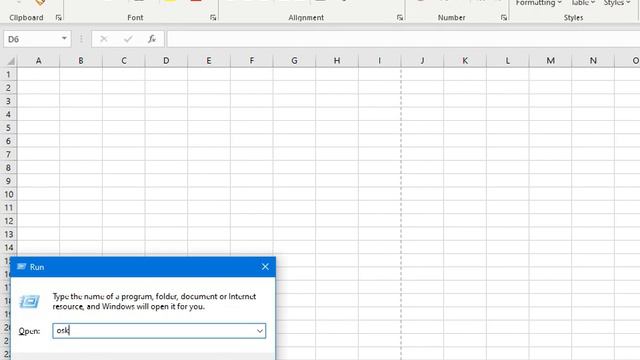Select column K header
The height and width of the screenshot is (360, 640).
465,61
